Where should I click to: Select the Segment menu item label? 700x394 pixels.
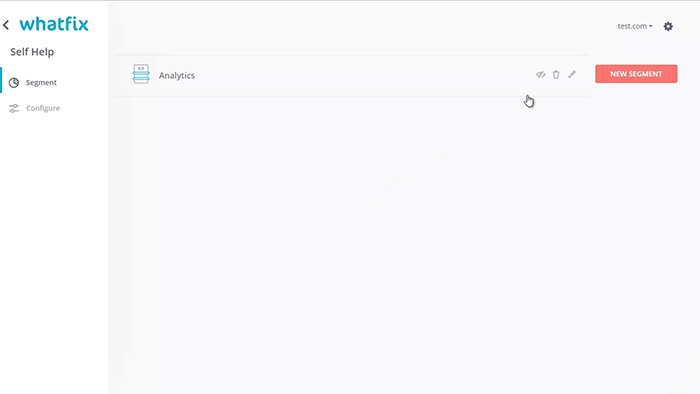41,83
